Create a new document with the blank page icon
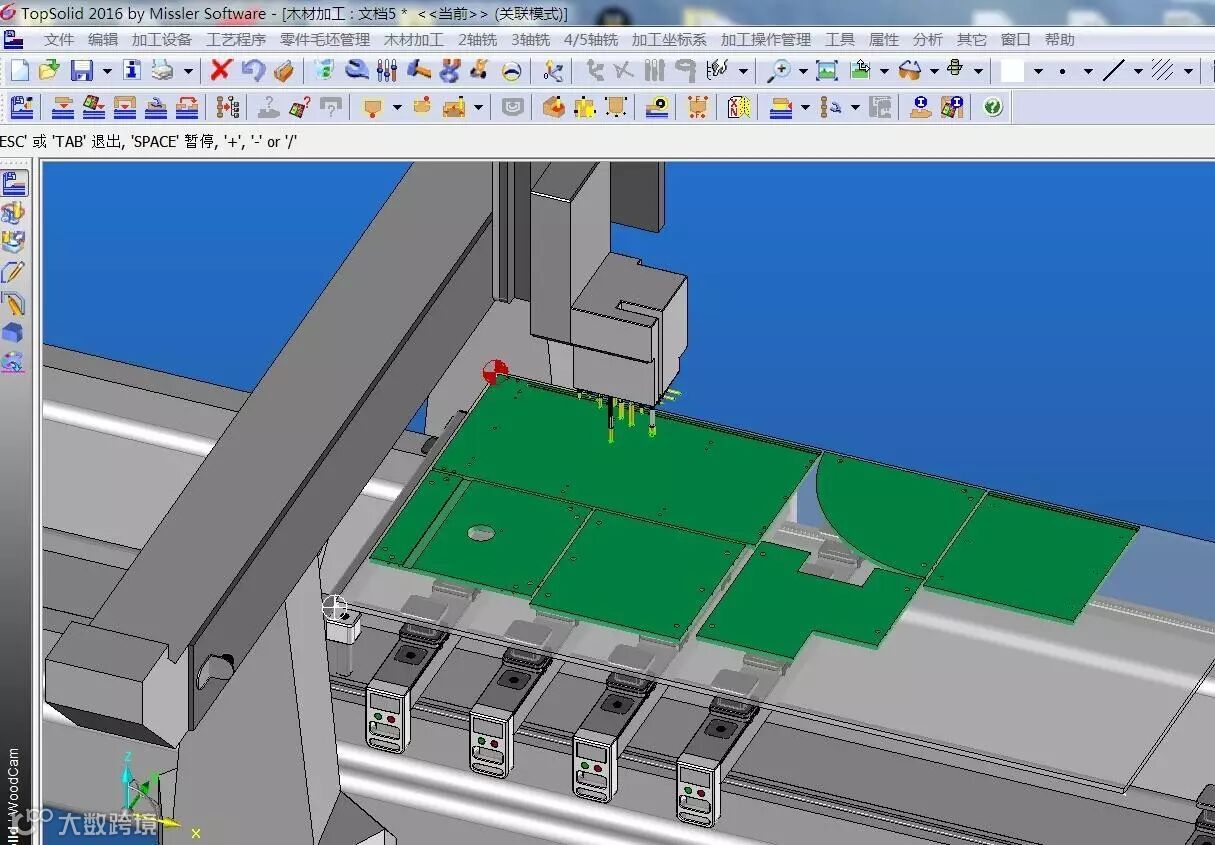This screenshot has height=845, width=1215. point(20,71)
